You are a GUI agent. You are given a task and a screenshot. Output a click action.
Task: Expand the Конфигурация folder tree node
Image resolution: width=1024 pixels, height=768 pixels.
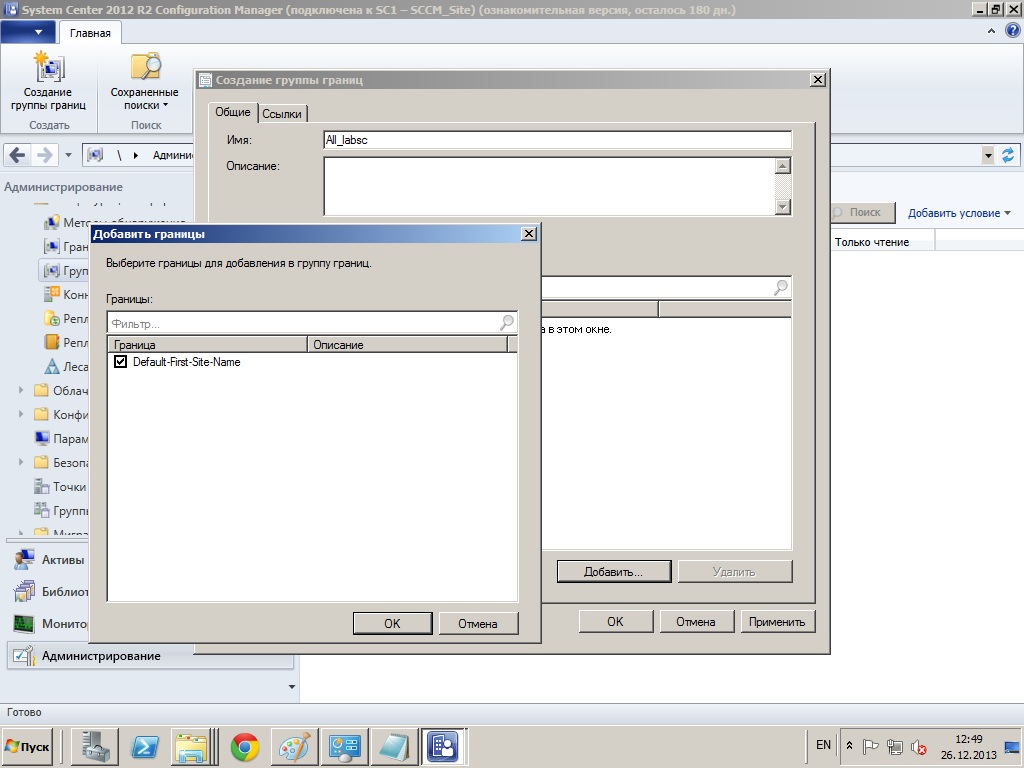[x=21, y=414]
